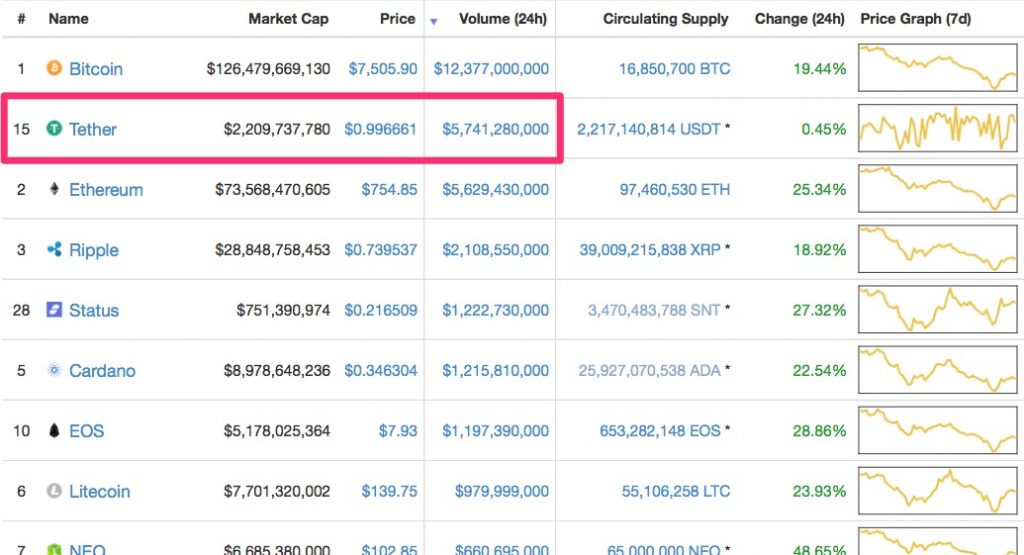Open Litecoin 7d price graph
This screenshot has width=1024, height=555.
pyautogui.click(x=937, y=490)
